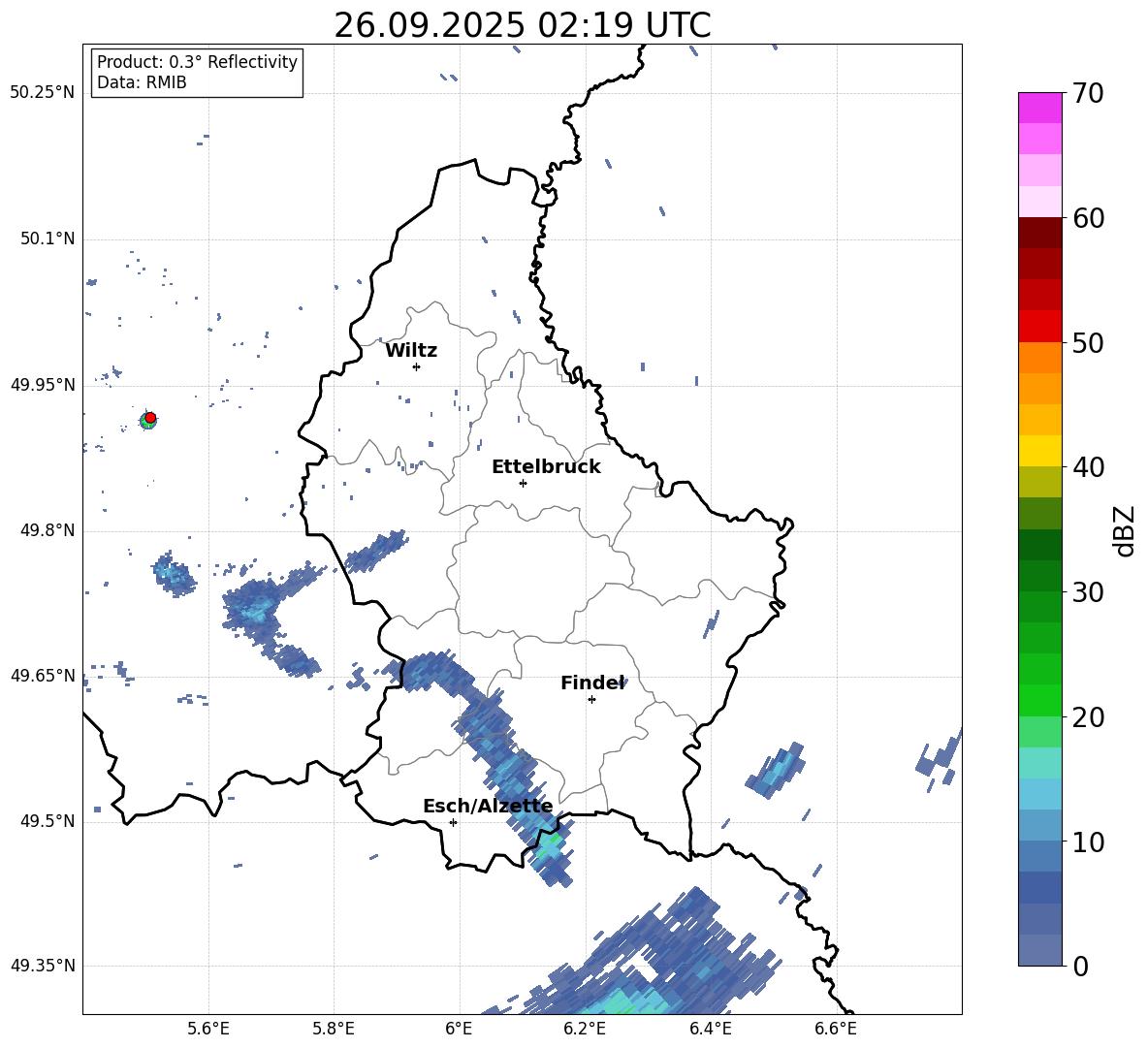1148x1048 pixels.
Task: Click the Findel location cross marker
Action: pyautogui.click(x=591, y=700)
